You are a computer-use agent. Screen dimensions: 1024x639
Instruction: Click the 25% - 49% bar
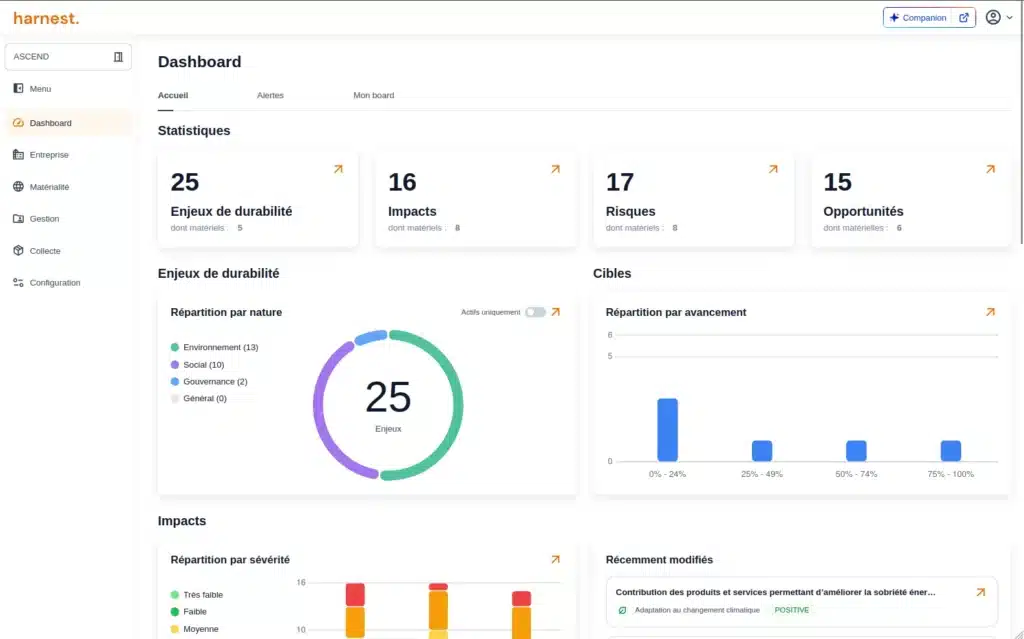tap(762, 451)
